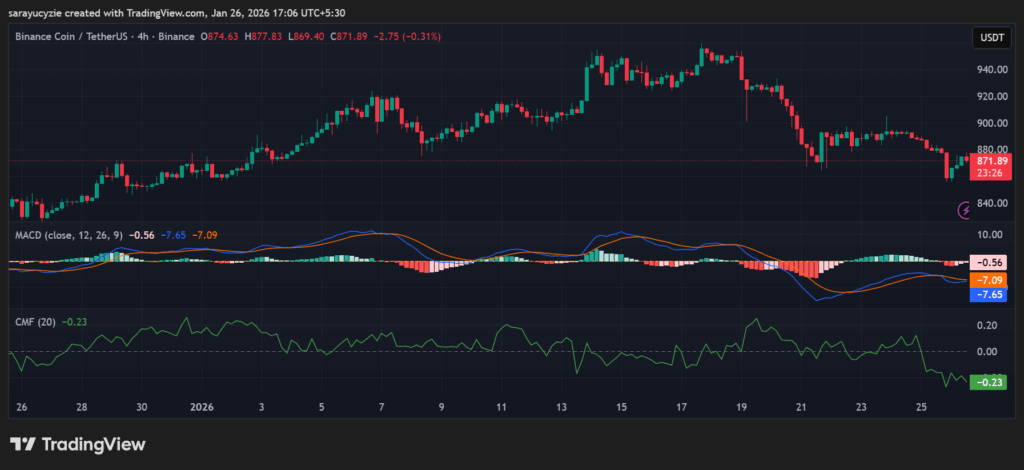
Task: Click the TradingView logo
Action: tap(78, 444)
